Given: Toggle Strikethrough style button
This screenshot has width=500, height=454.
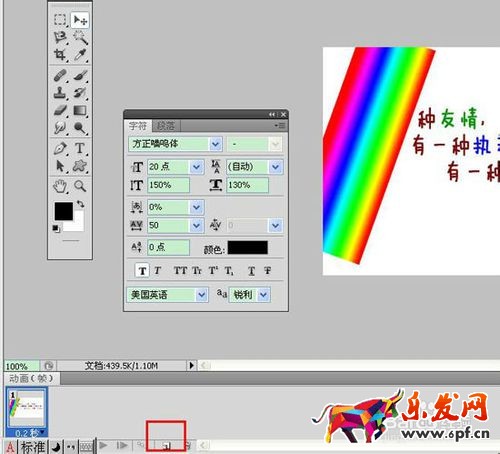Looking at the screenshot, I should 268,271.
